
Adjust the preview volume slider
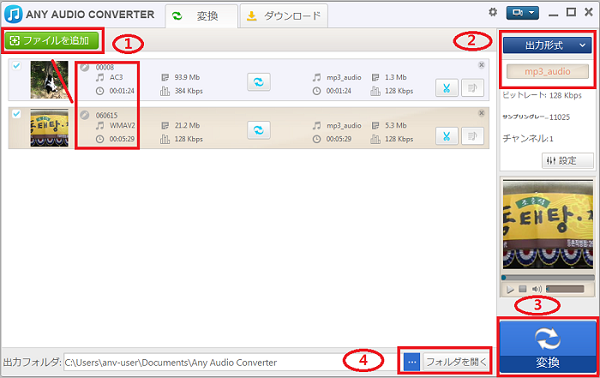565,289
